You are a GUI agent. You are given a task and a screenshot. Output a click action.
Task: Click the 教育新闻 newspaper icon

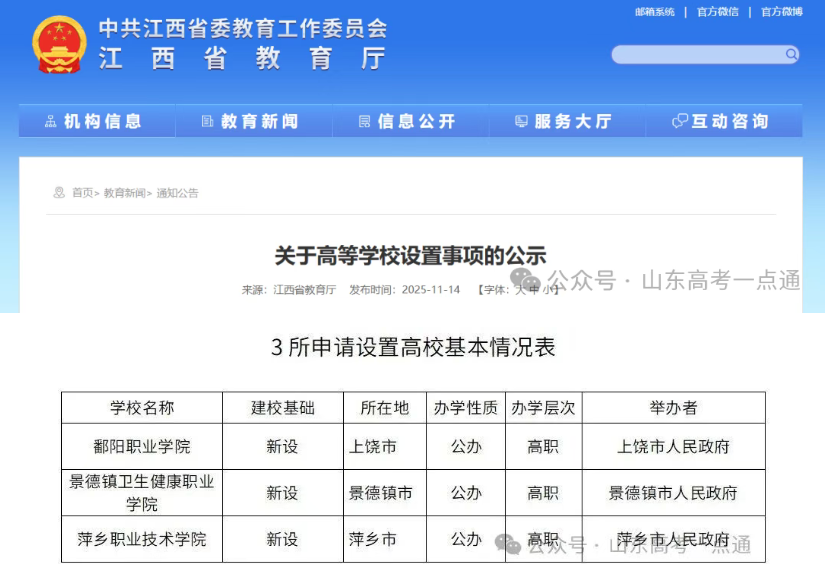207,122
